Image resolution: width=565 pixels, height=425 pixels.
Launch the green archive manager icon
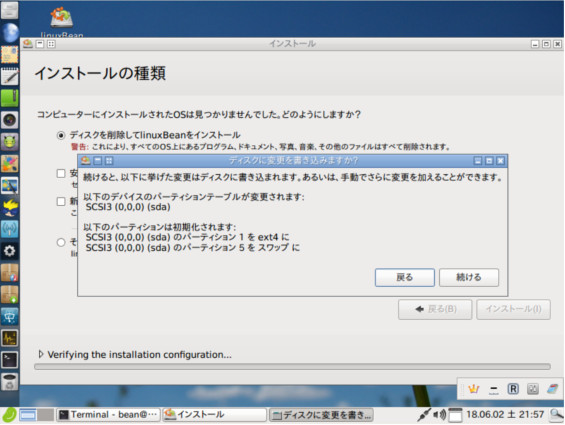coord(9,98)
